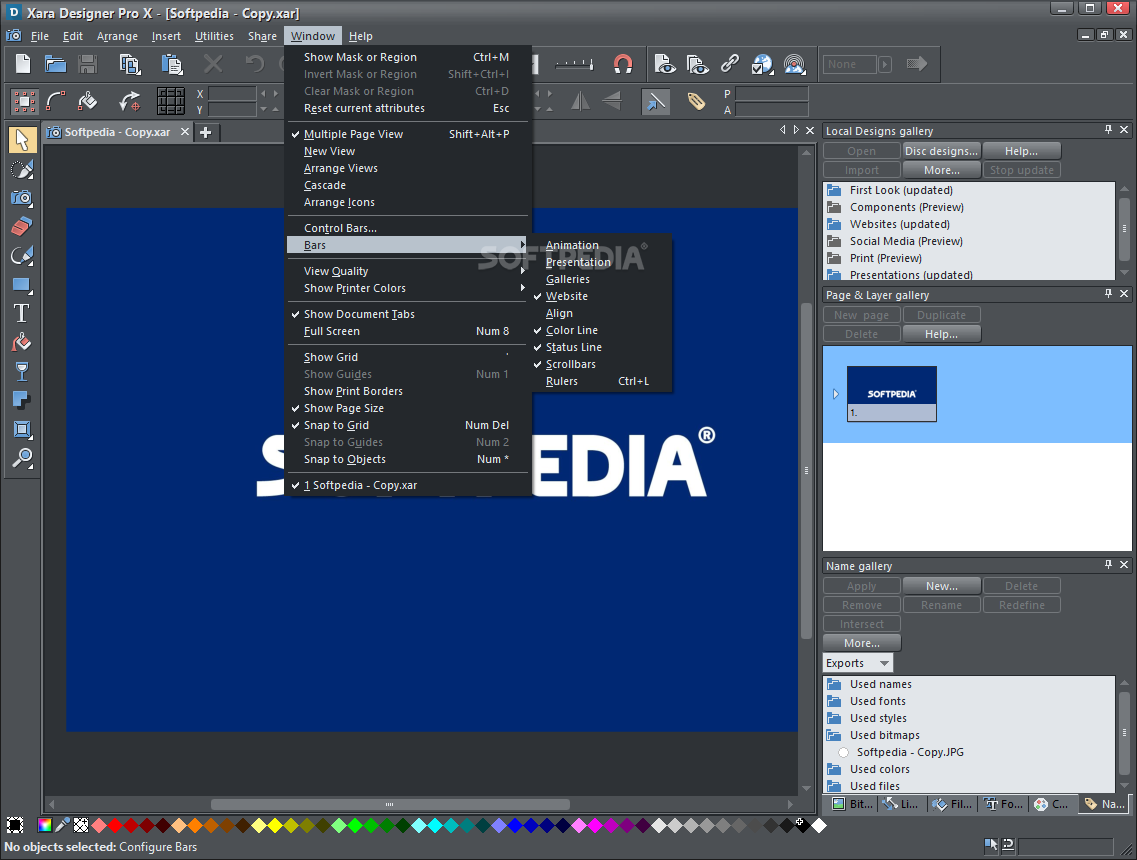Click the New document icon
The width and height of the screenshot is (1137, 860).
click(23, 64)
